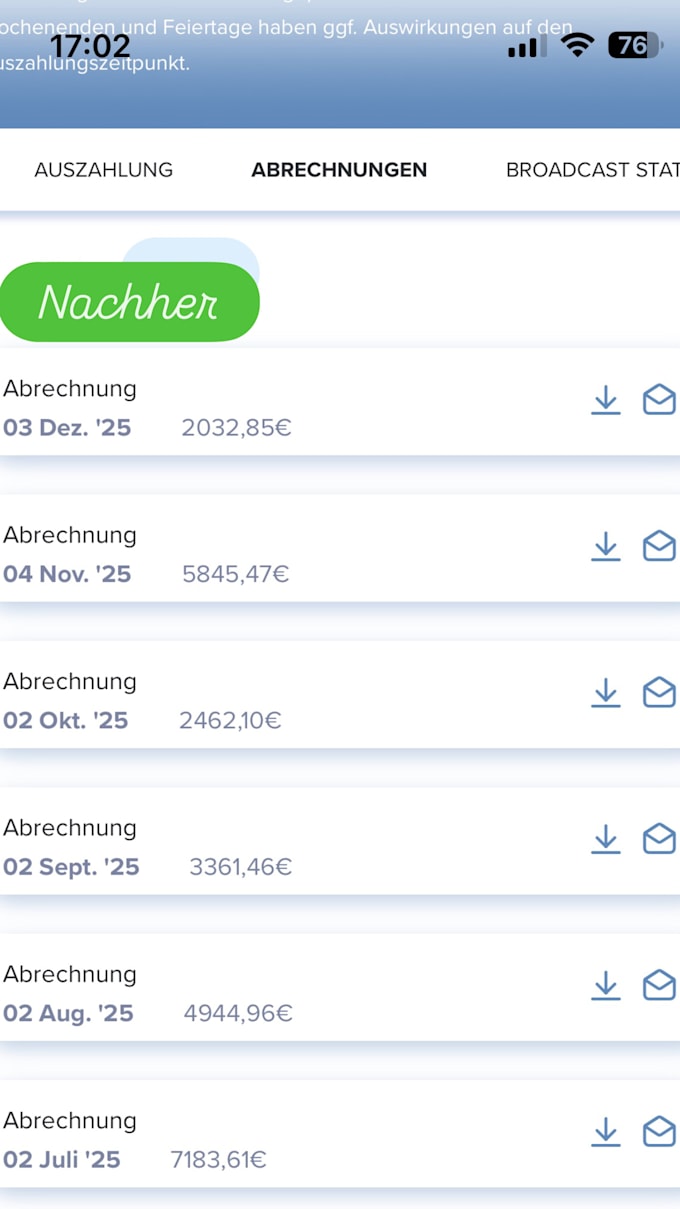Download the 03 Dez. '25 Abrechnung

tap(606, 401)
